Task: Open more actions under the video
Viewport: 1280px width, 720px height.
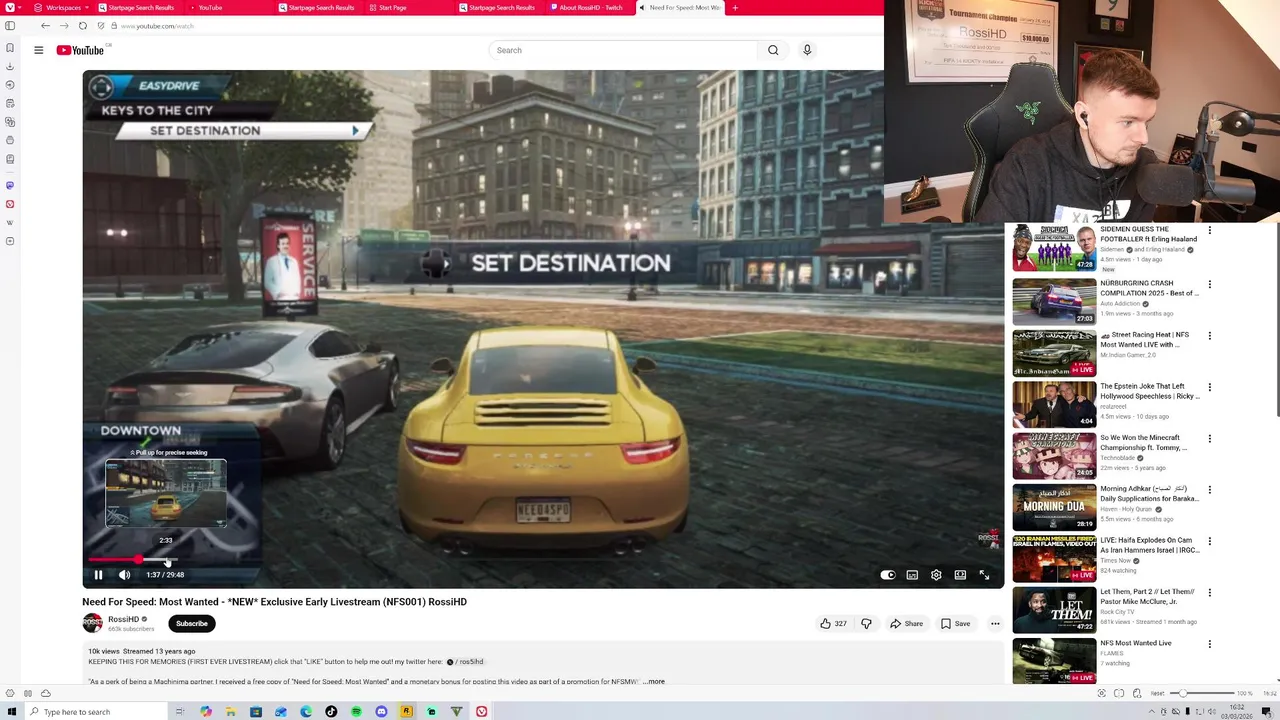Action: tap(995, 623)
